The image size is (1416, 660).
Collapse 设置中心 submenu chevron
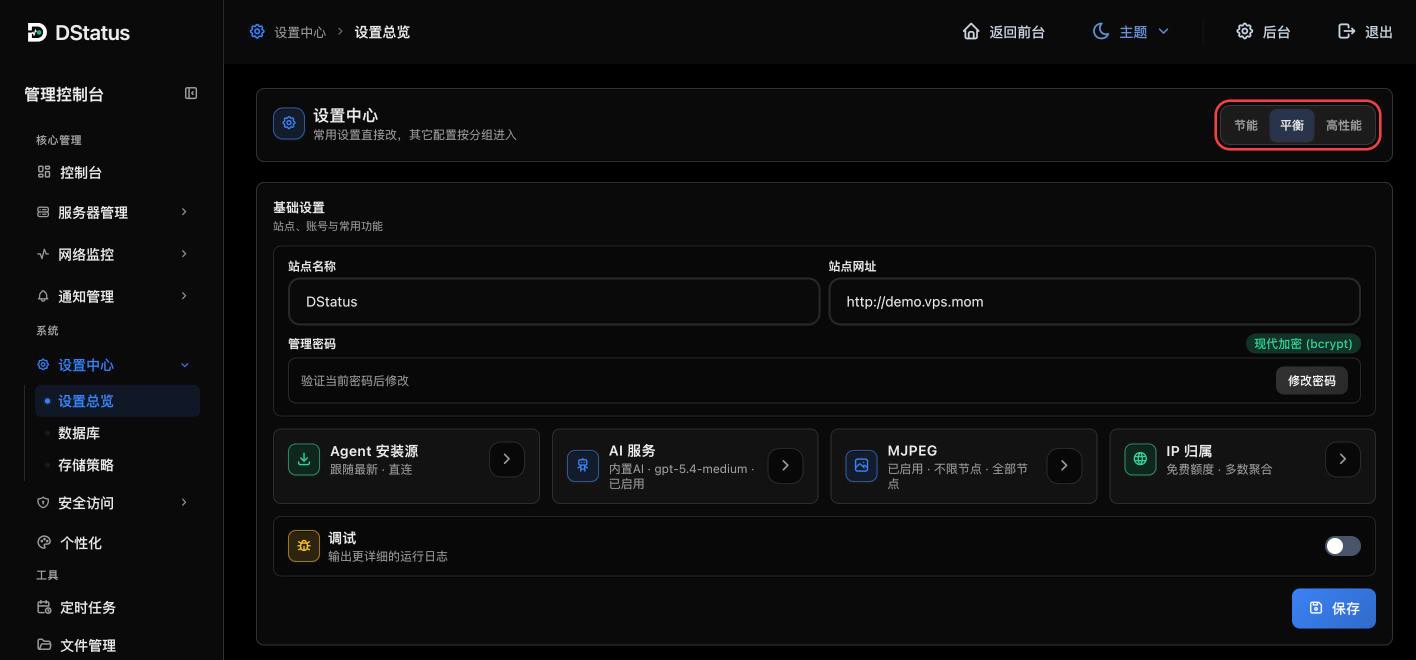(184, 365)
